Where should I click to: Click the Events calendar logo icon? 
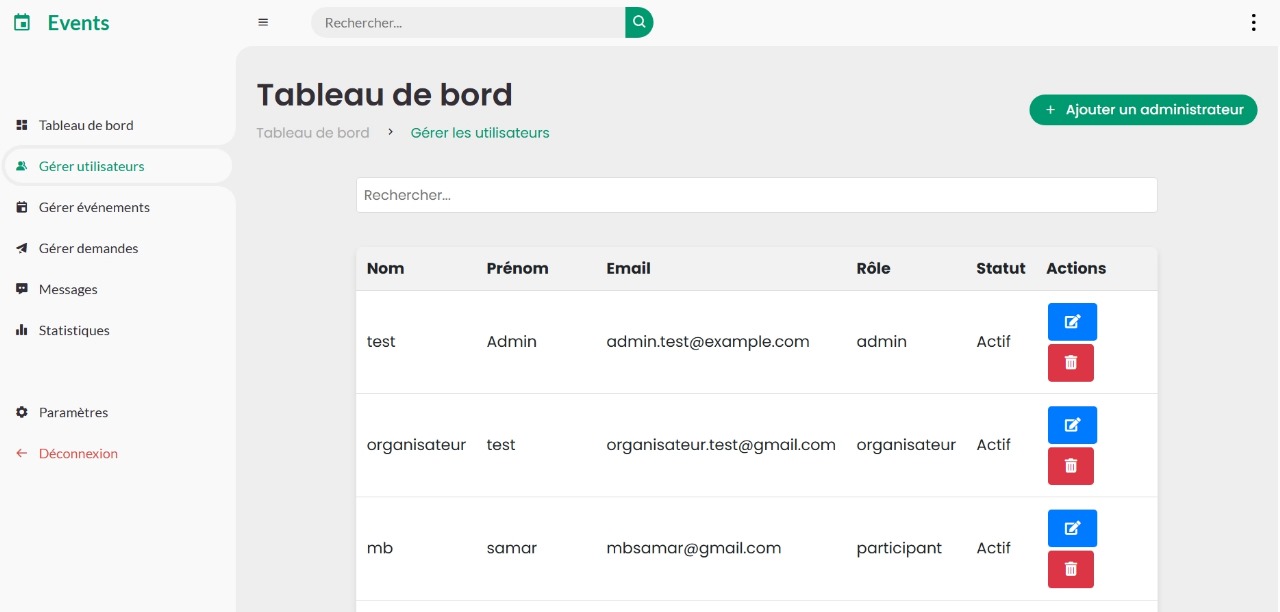coord(22,22)
